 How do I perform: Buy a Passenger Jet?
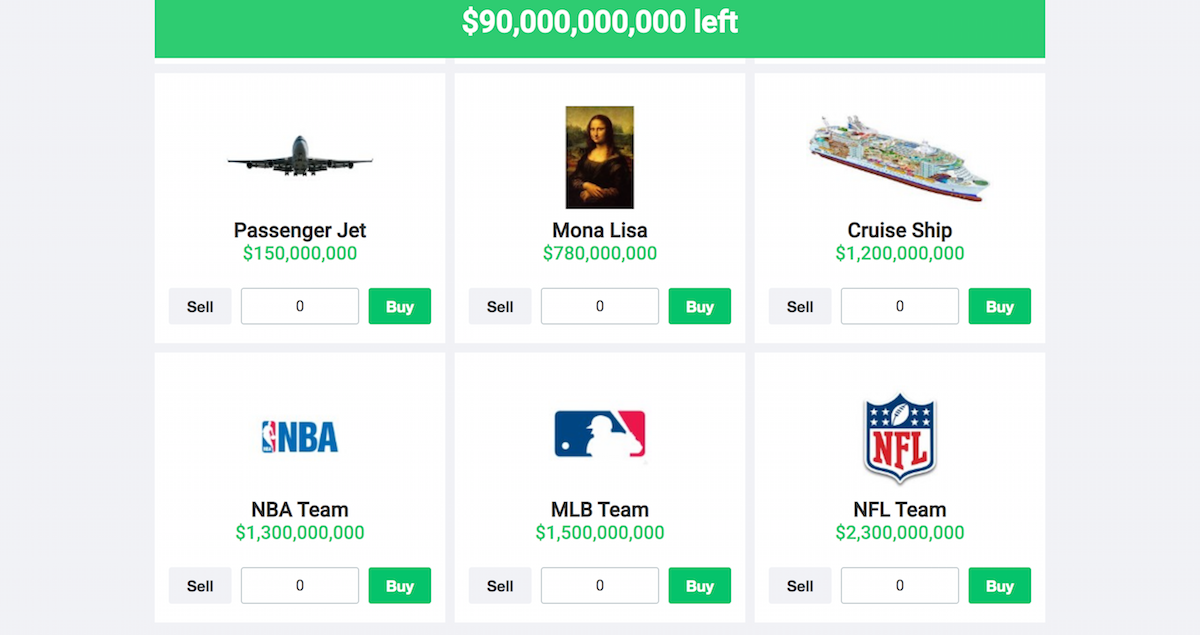(x=399, y=306)
